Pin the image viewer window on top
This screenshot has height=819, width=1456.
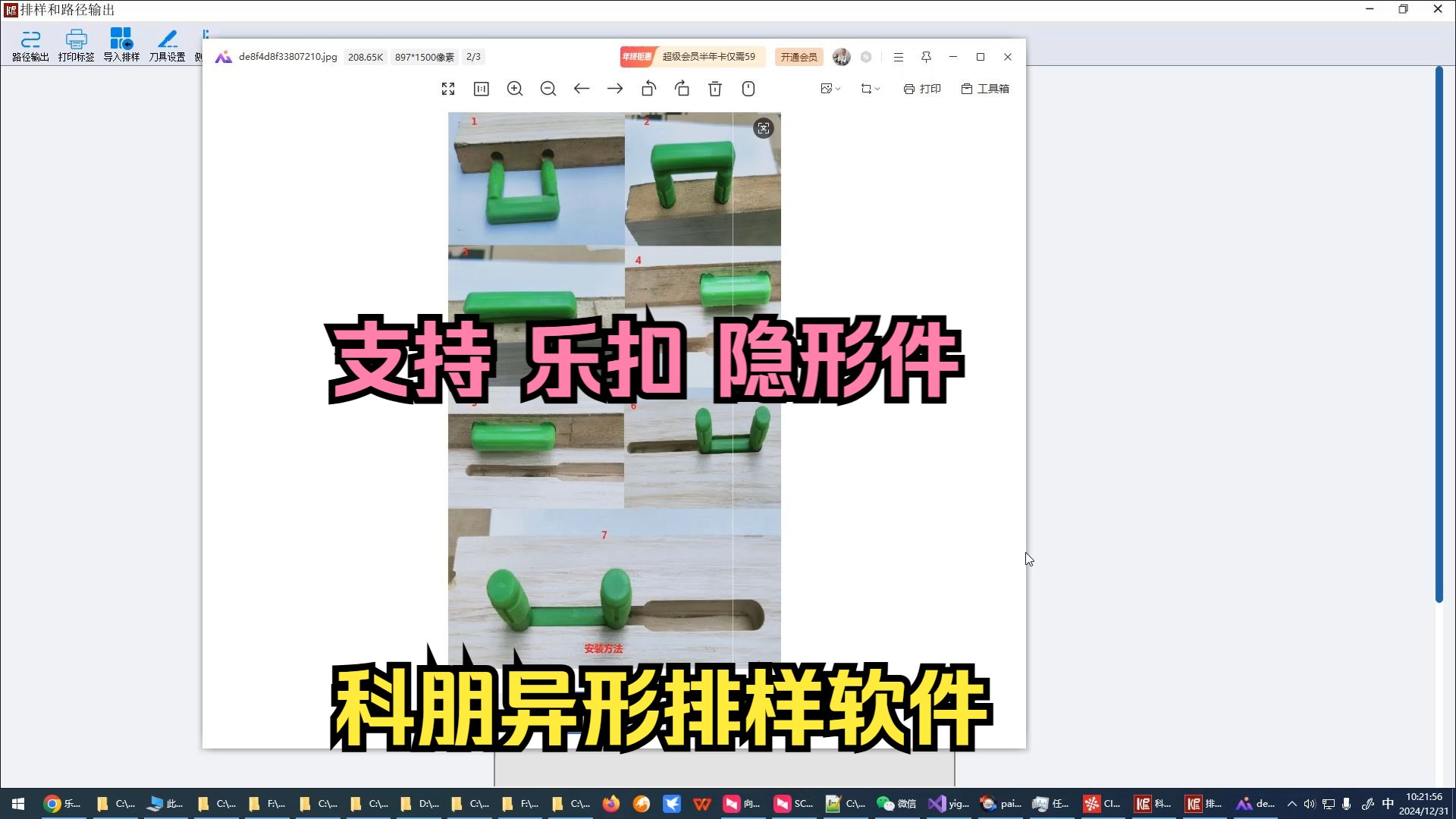click(926, 57)
